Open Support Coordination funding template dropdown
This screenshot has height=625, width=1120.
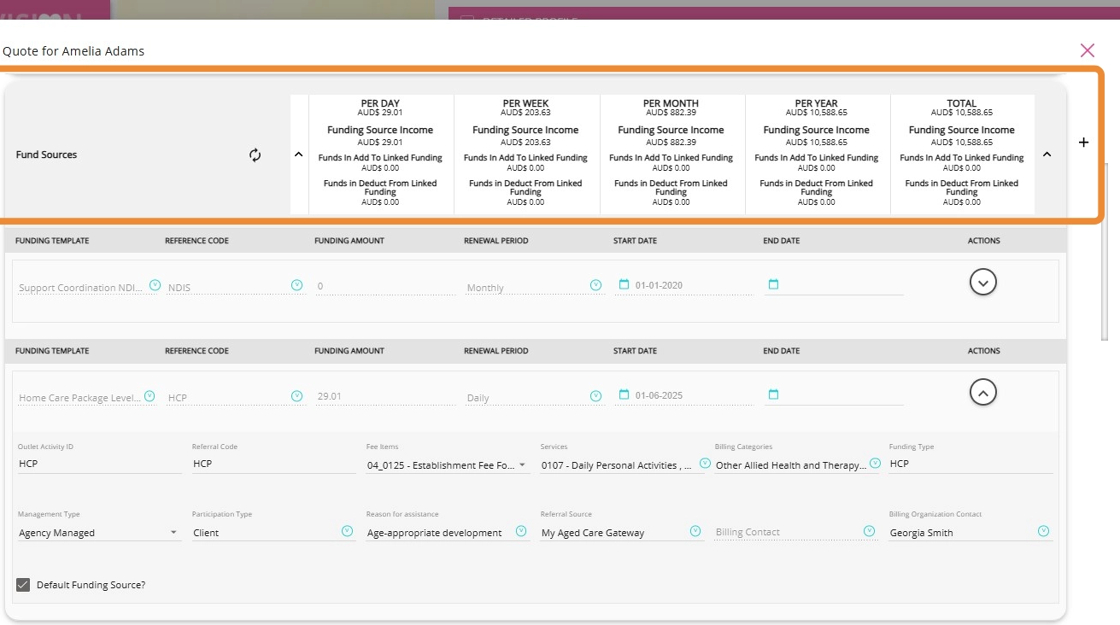coord(155,286)
